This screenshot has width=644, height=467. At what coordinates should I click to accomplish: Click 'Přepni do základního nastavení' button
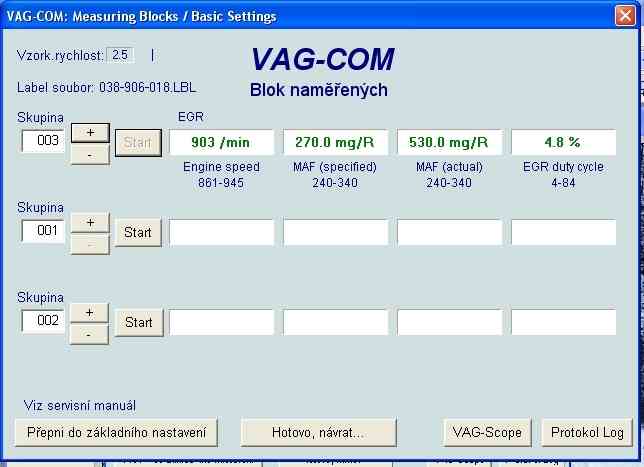[x=116, y=432]
